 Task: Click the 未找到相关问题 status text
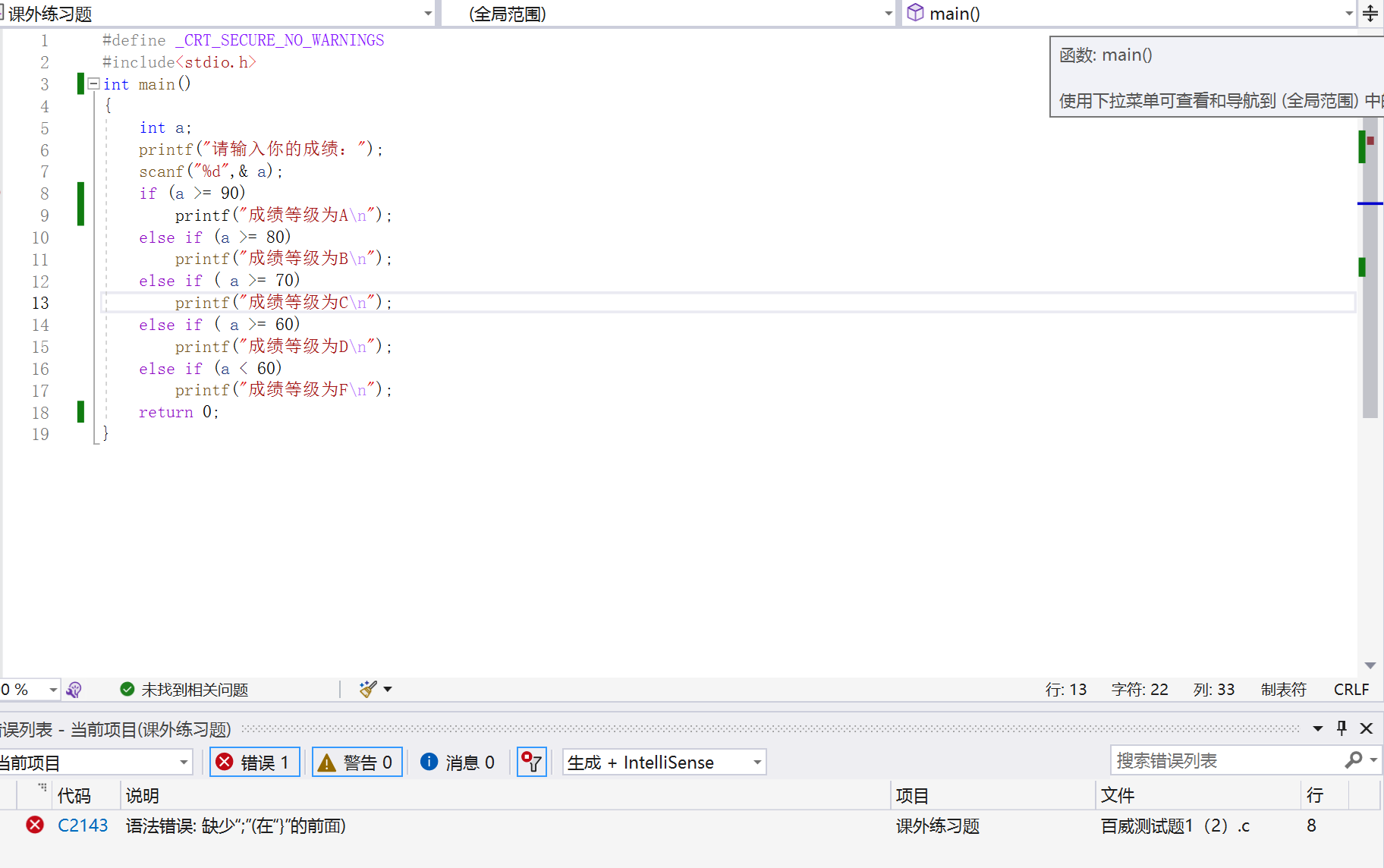tap(194, 689)
